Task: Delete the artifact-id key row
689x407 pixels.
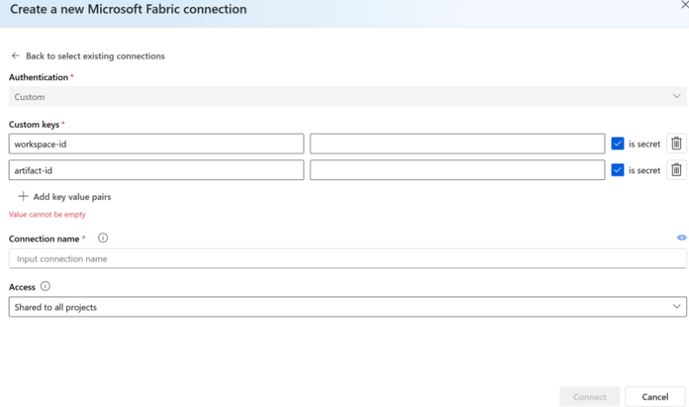Action: 676,170
